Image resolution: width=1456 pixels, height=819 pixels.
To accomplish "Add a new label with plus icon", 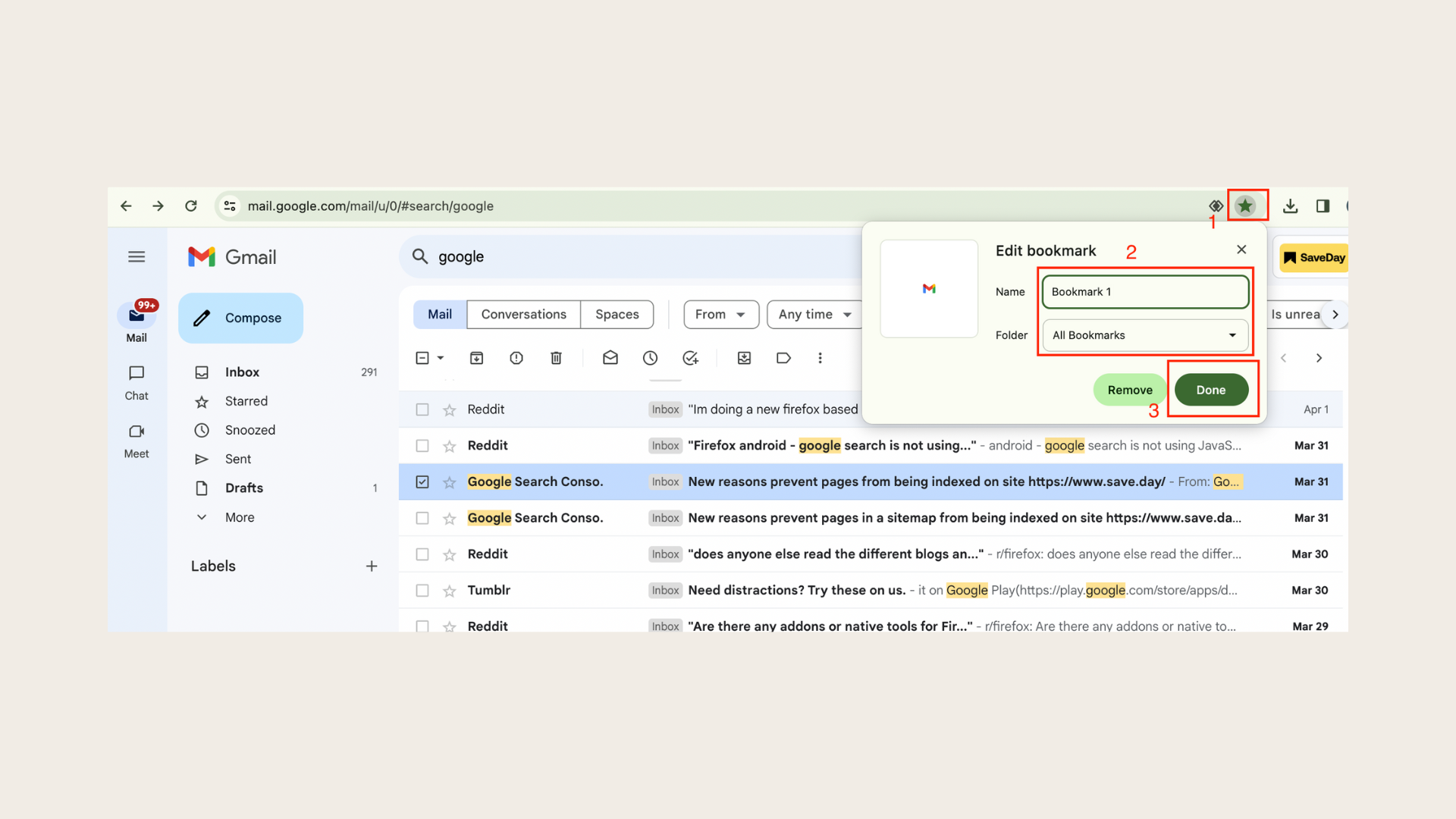I will pos(372,566).
